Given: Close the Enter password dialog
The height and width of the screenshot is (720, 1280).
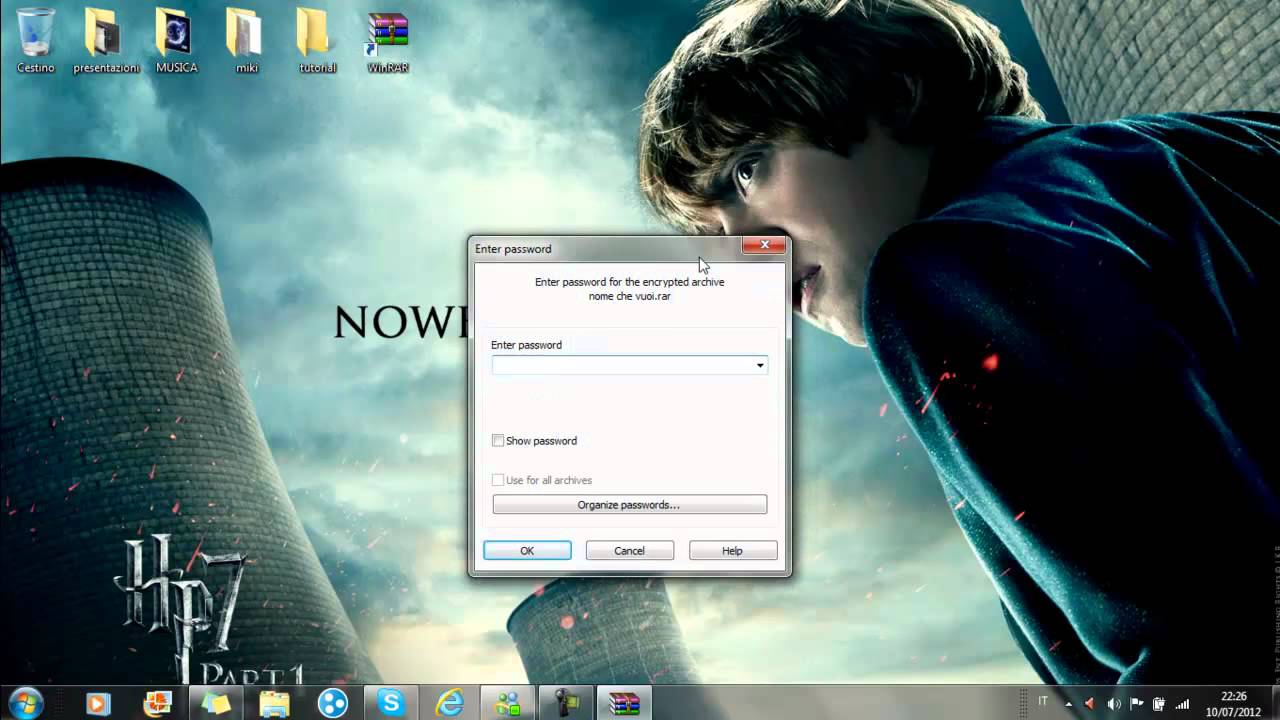Looking at the screenshot, I should click(764, 246).
